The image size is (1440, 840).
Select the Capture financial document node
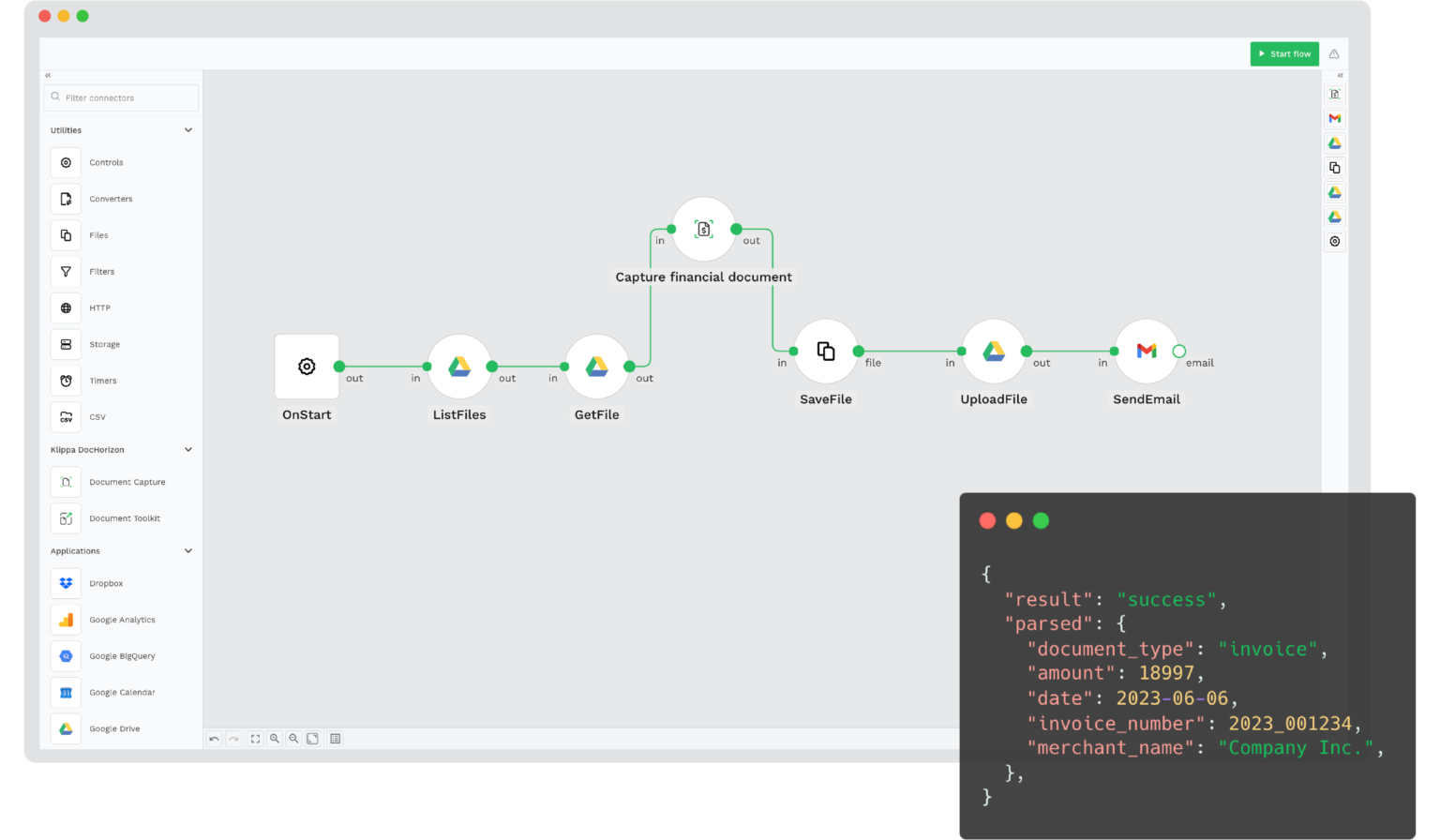(703, 228)
